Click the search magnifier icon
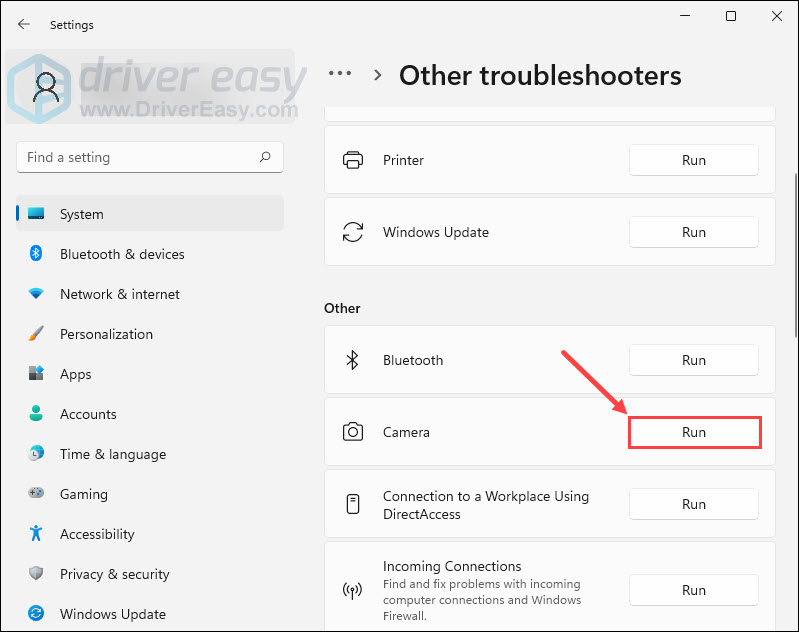Viewport: 799px width, 632px height. point(265,157)
